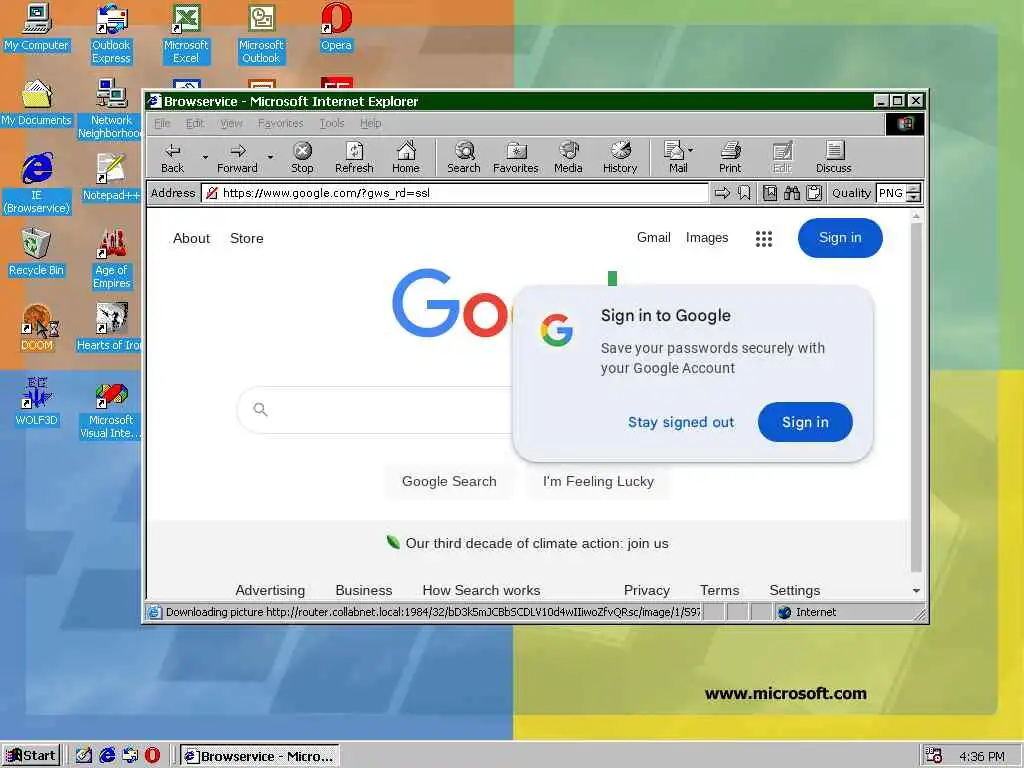Screen dimensions: 1024x768
Task: Select the Age of Empires desktop shortcut
Action: [x=111, y=259]
